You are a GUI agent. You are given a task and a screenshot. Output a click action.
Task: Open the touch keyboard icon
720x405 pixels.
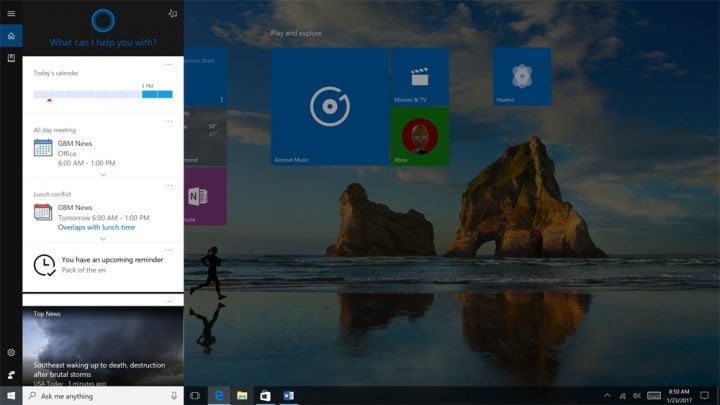click(x=654, y=396)
